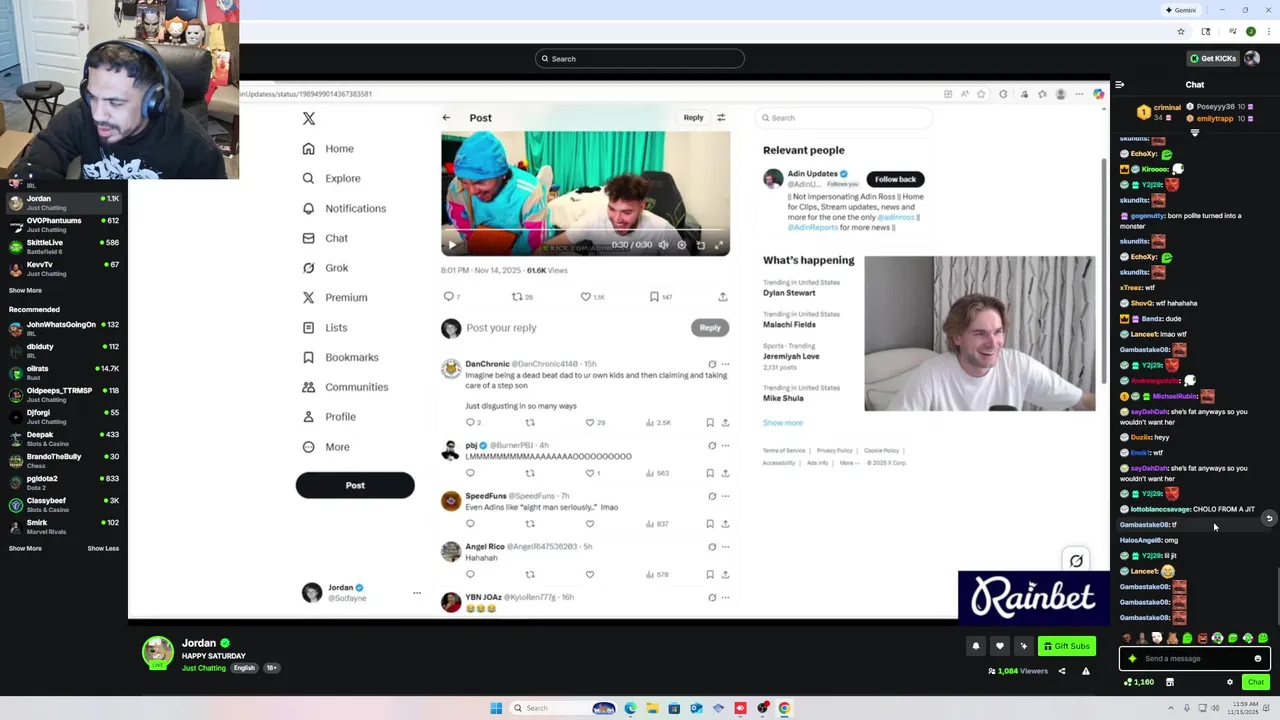
Task: Report stream with warning triangle icon
Action: [x=1085, y=671]
